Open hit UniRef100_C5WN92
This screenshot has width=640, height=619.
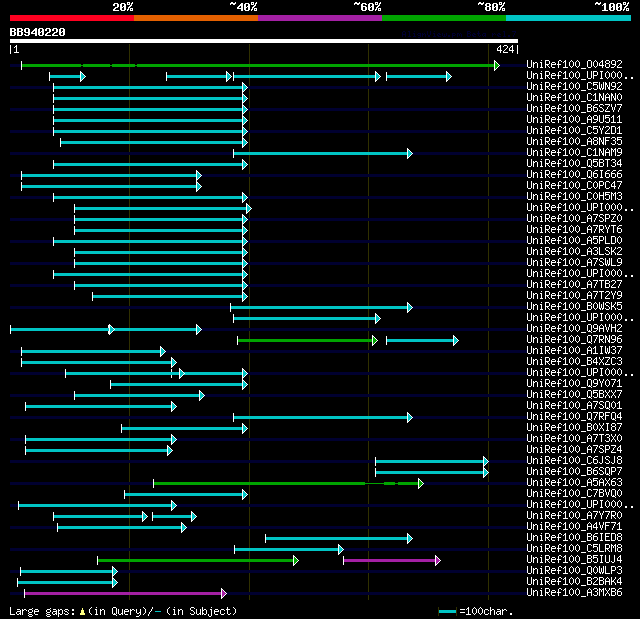[x=574, y=86]
